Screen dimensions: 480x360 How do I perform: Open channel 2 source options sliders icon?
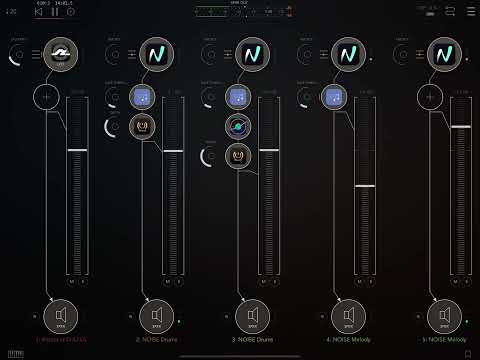[x=132, y=54]
